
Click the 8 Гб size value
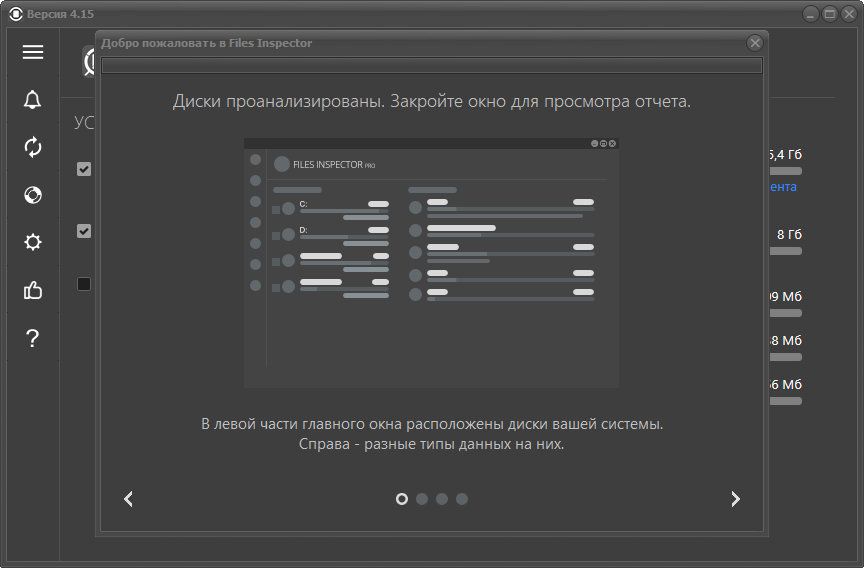pyautogui.click(x=789, y=234)
